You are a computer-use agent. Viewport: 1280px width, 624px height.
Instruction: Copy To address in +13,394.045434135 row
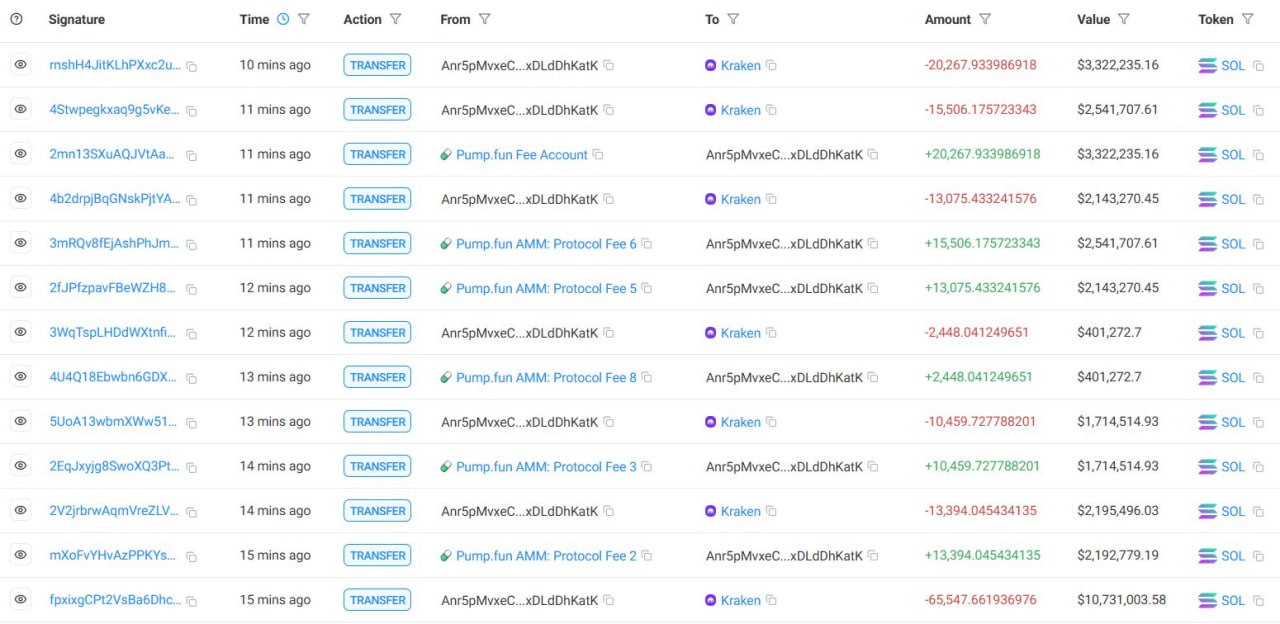pos(873,555)
